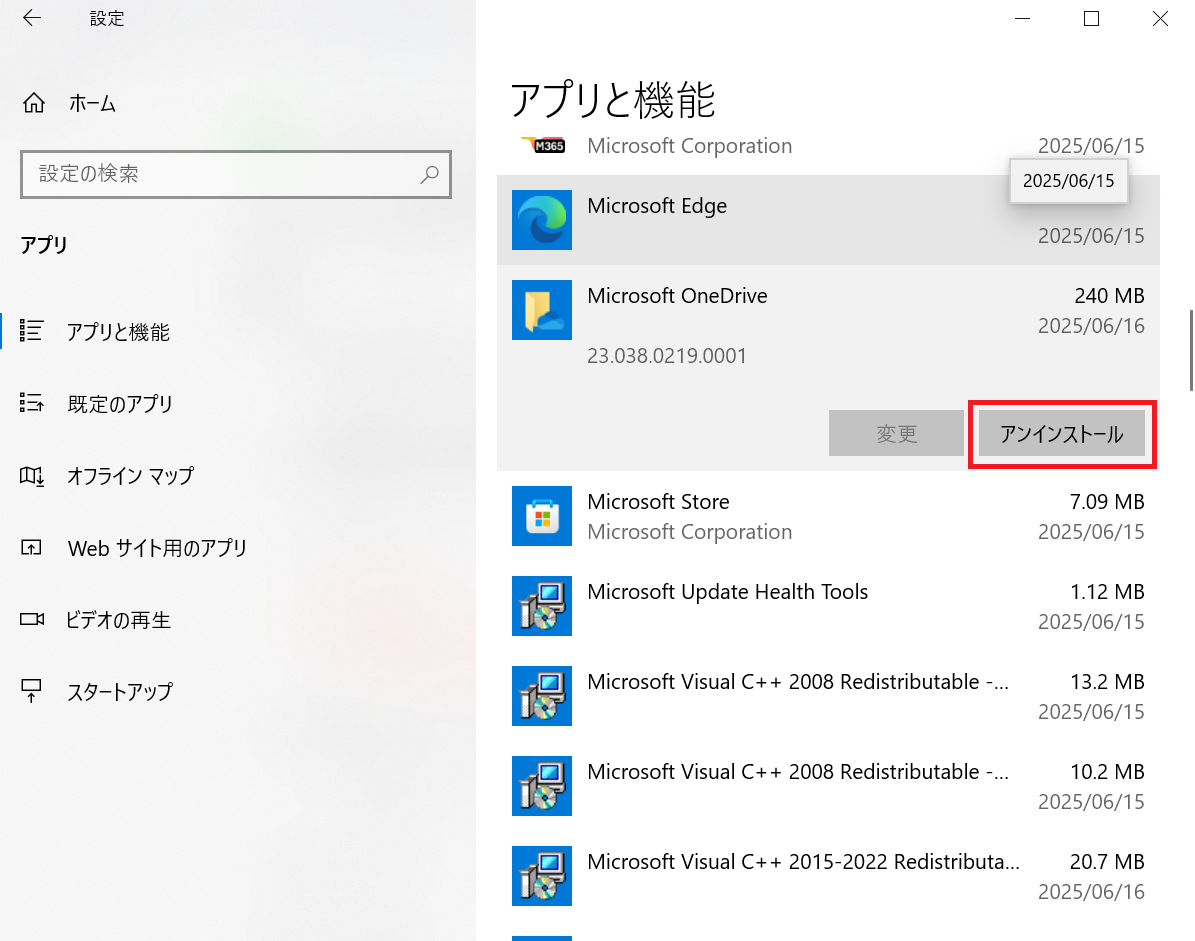Click the M365 app icon
Screen dimensions: 1195x941
coord(542,145)
